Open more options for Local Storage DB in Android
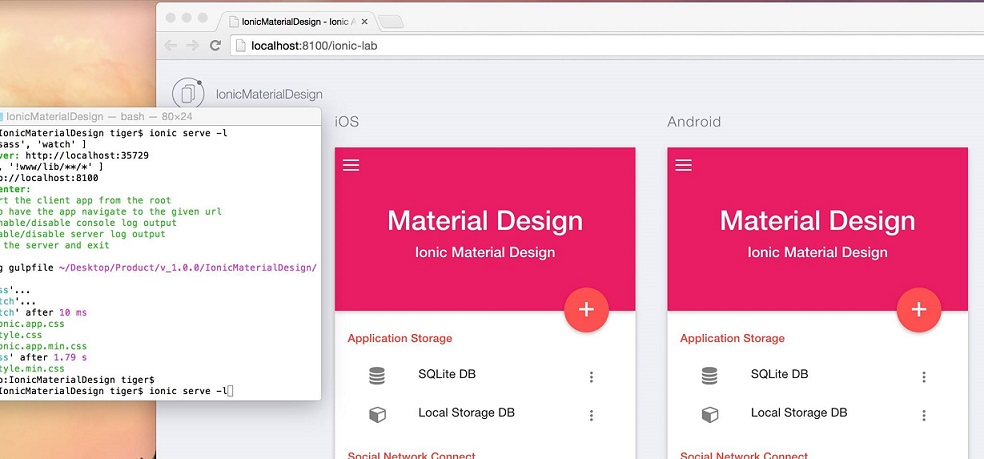This screenshot has width=984, height=459. click(x=924, y=415)
